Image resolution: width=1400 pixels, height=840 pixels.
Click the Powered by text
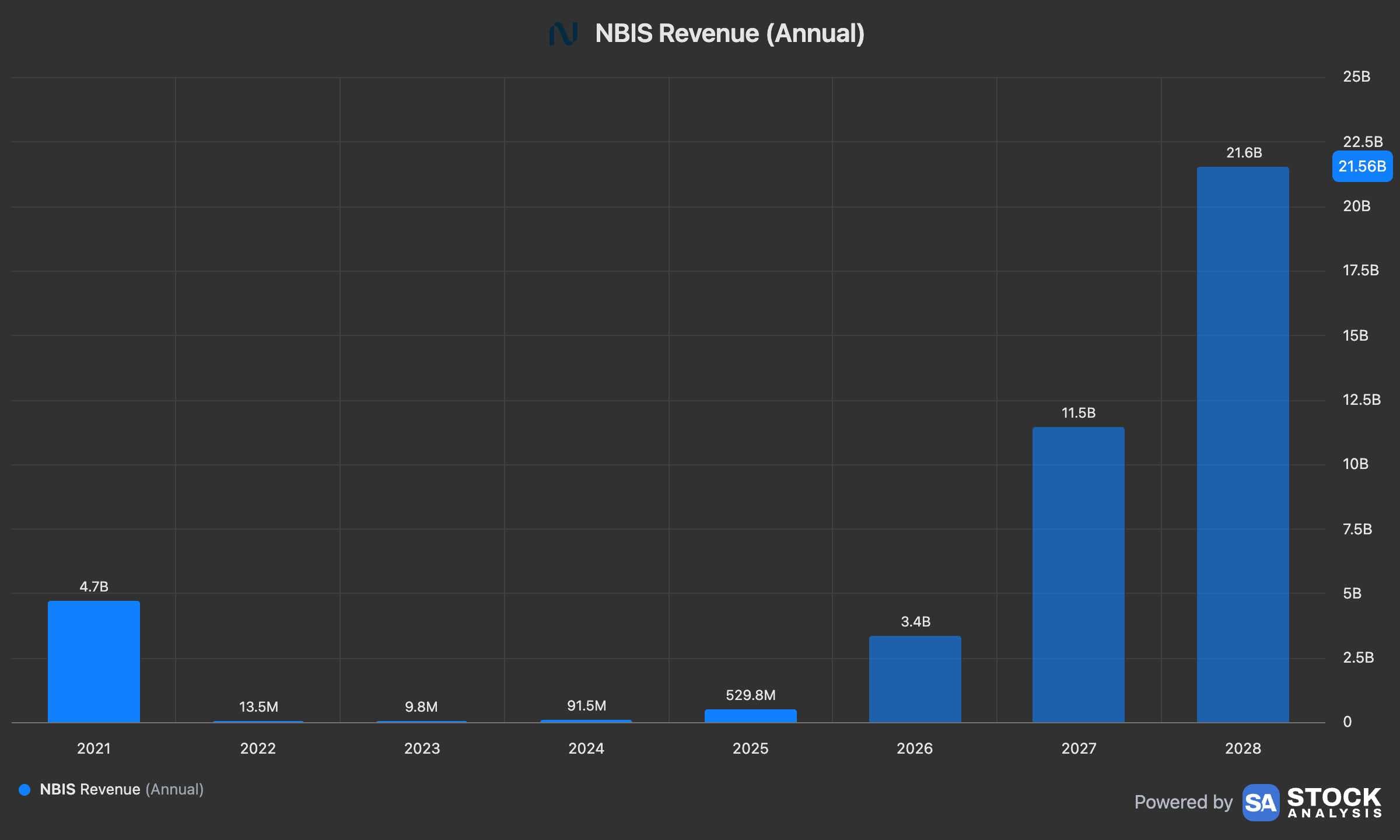click(1184, 802)
